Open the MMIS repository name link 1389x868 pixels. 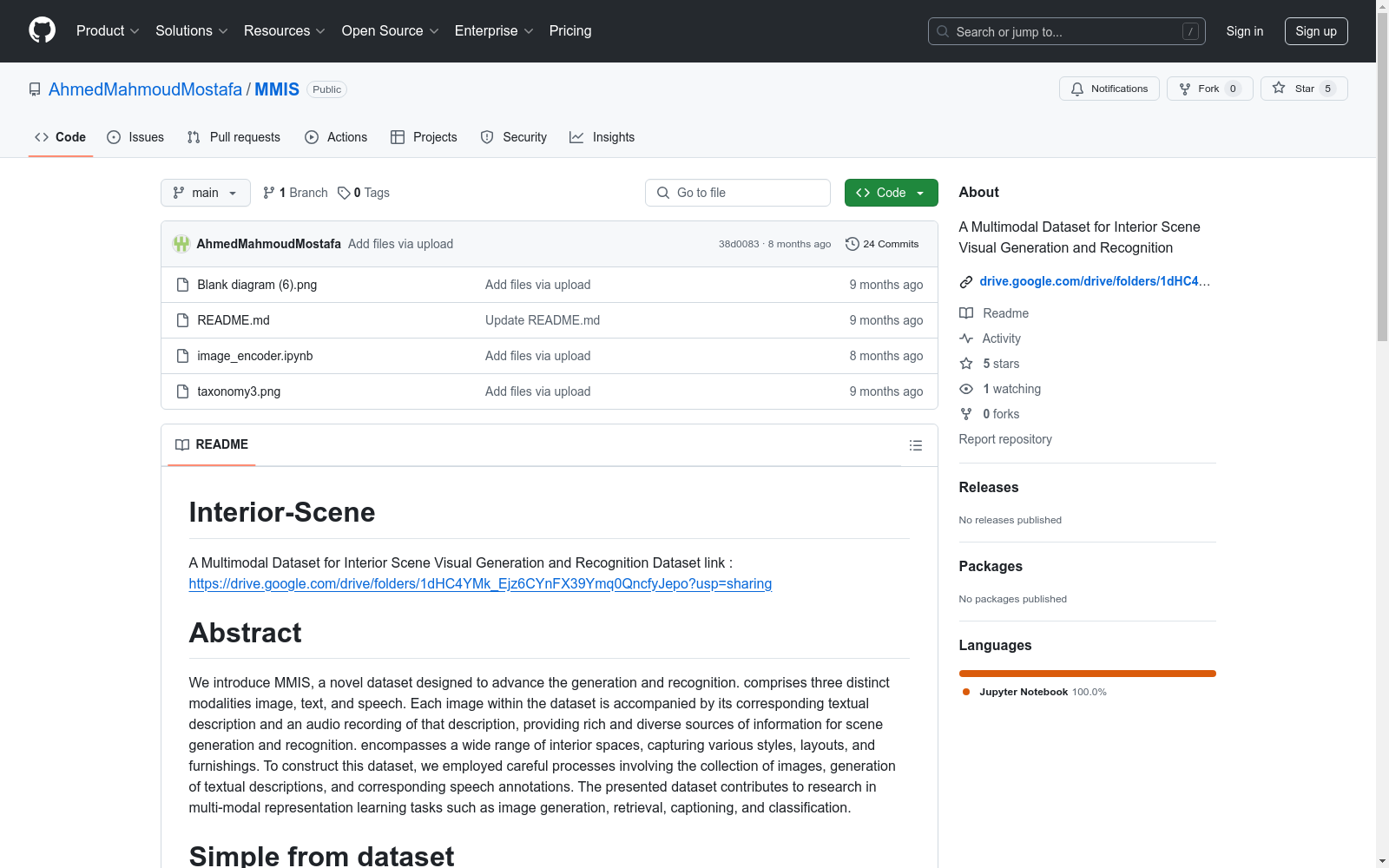pos(277,89)
